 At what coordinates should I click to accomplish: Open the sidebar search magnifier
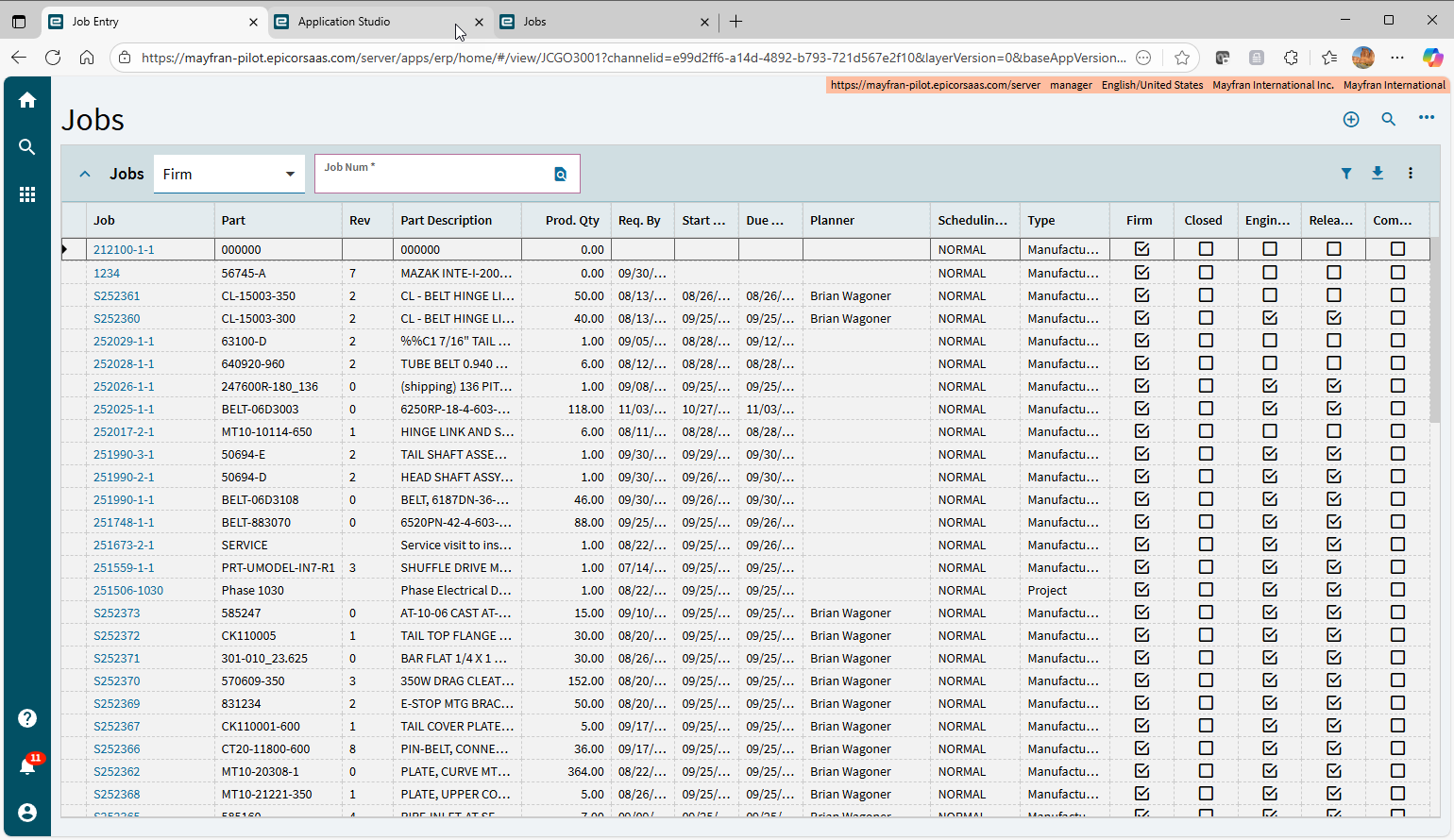(x=27, y=147)
